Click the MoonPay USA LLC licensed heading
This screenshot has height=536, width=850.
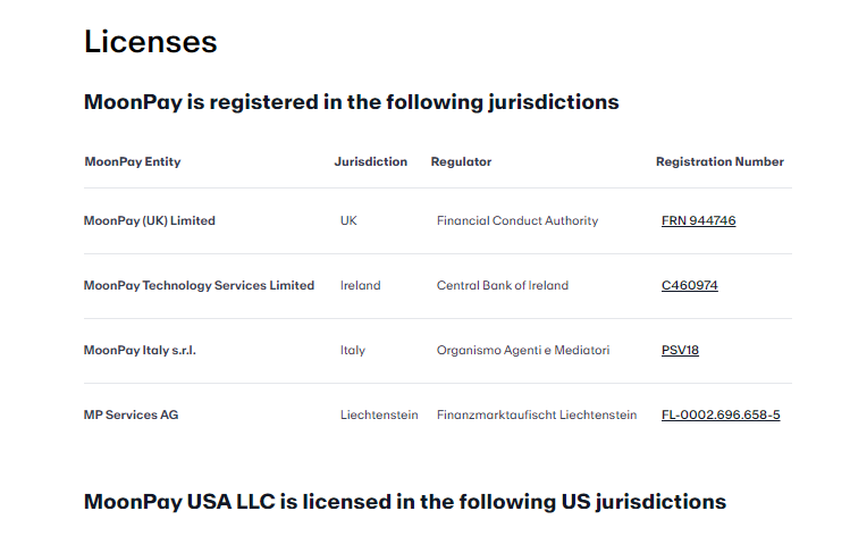click(404, 502)
